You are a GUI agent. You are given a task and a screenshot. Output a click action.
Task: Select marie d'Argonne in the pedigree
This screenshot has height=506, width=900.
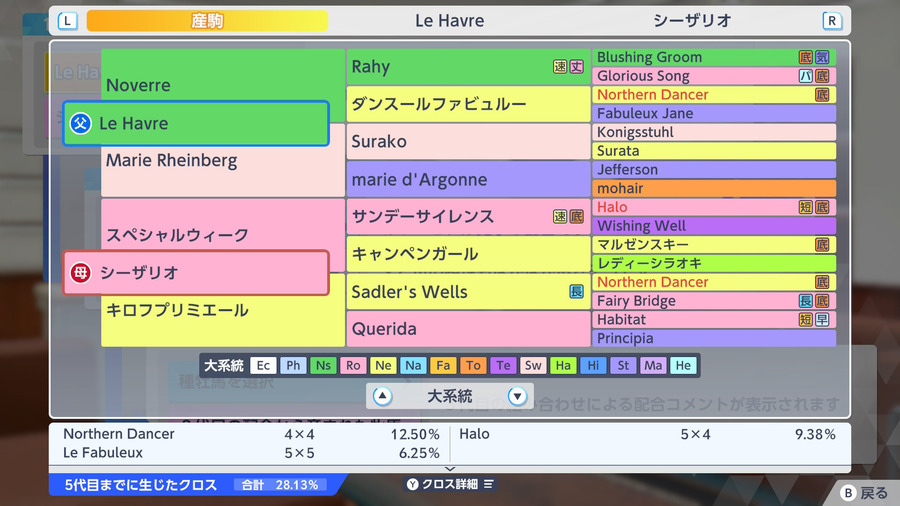point(468,179)
